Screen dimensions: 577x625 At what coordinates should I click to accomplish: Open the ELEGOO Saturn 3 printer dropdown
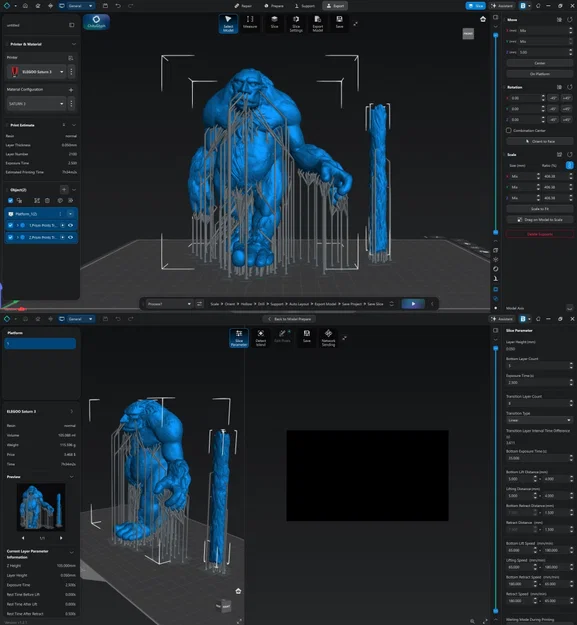coord(37,72)
